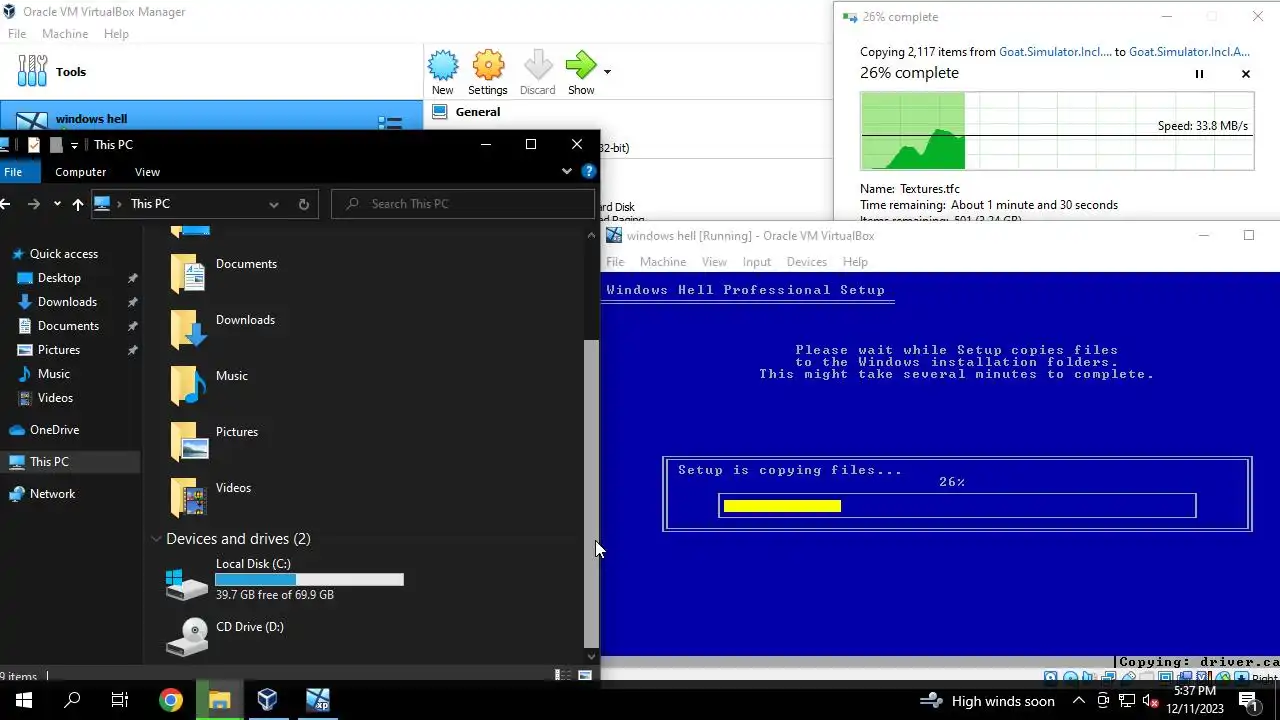This screenshot has height=720, width=1280.
Task: Open Documents in the navigation pane
Action: (68, 326)
